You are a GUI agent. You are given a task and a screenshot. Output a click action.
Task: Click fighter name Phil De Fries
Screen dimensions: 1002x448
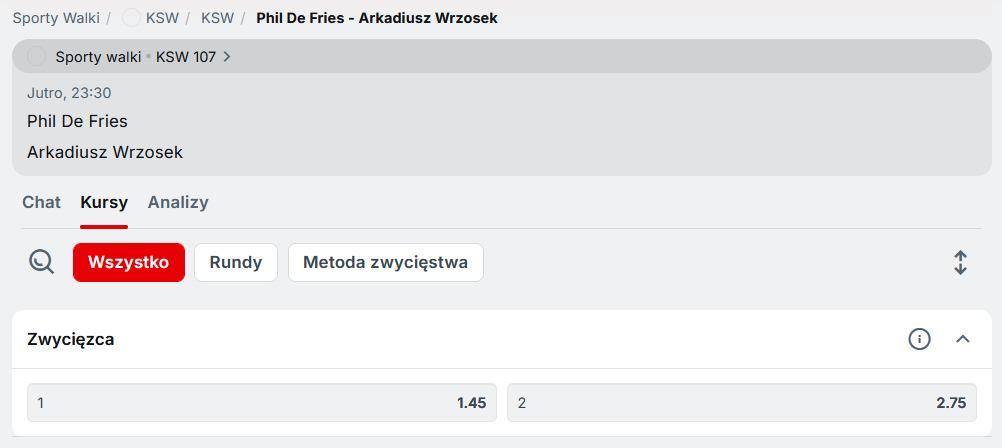[77, 121]
